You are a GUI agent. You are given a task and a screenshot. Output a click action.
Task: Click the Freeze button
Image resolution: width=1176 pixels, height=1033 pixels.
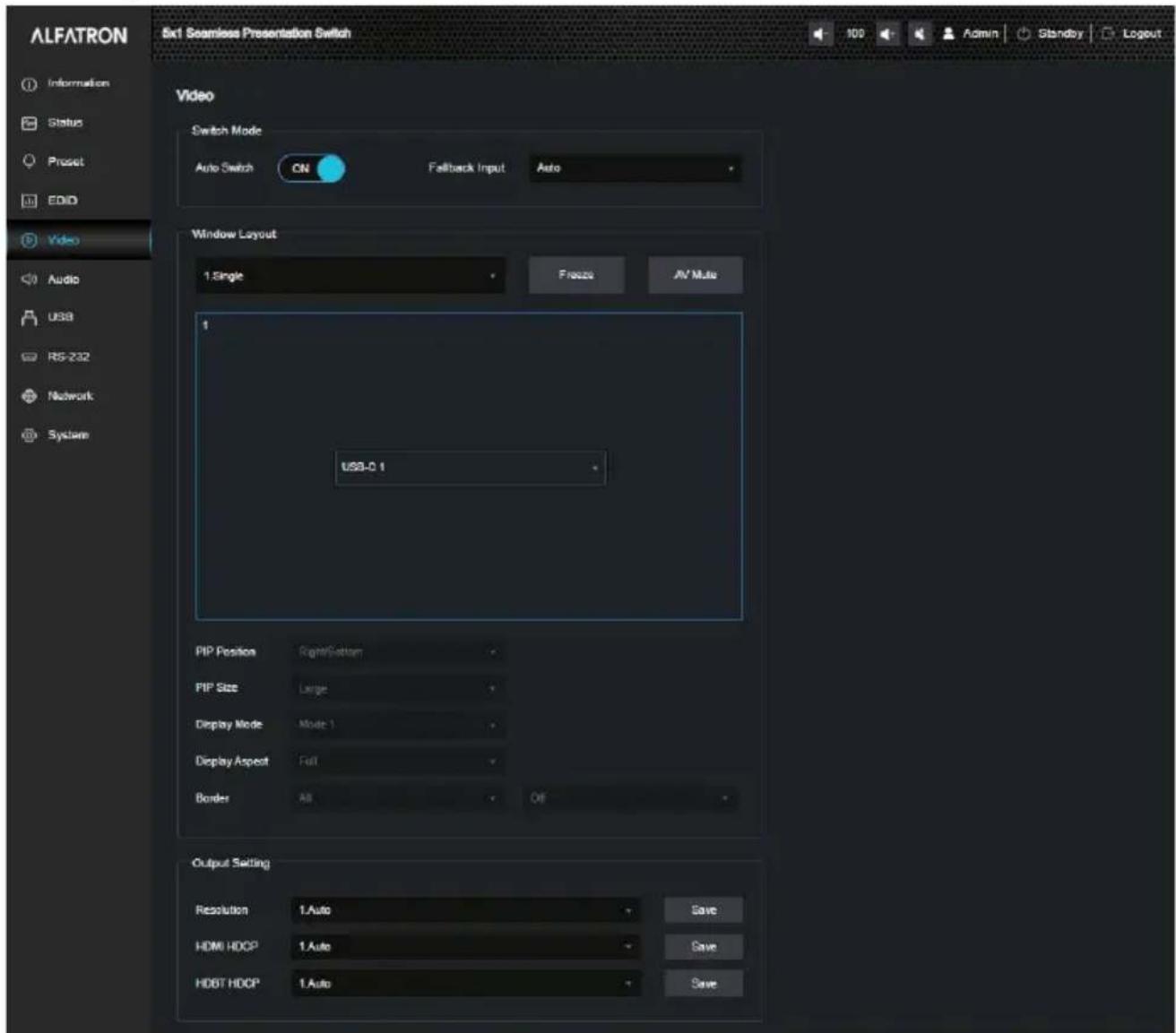pyautogui.click(x=576, y=275)
